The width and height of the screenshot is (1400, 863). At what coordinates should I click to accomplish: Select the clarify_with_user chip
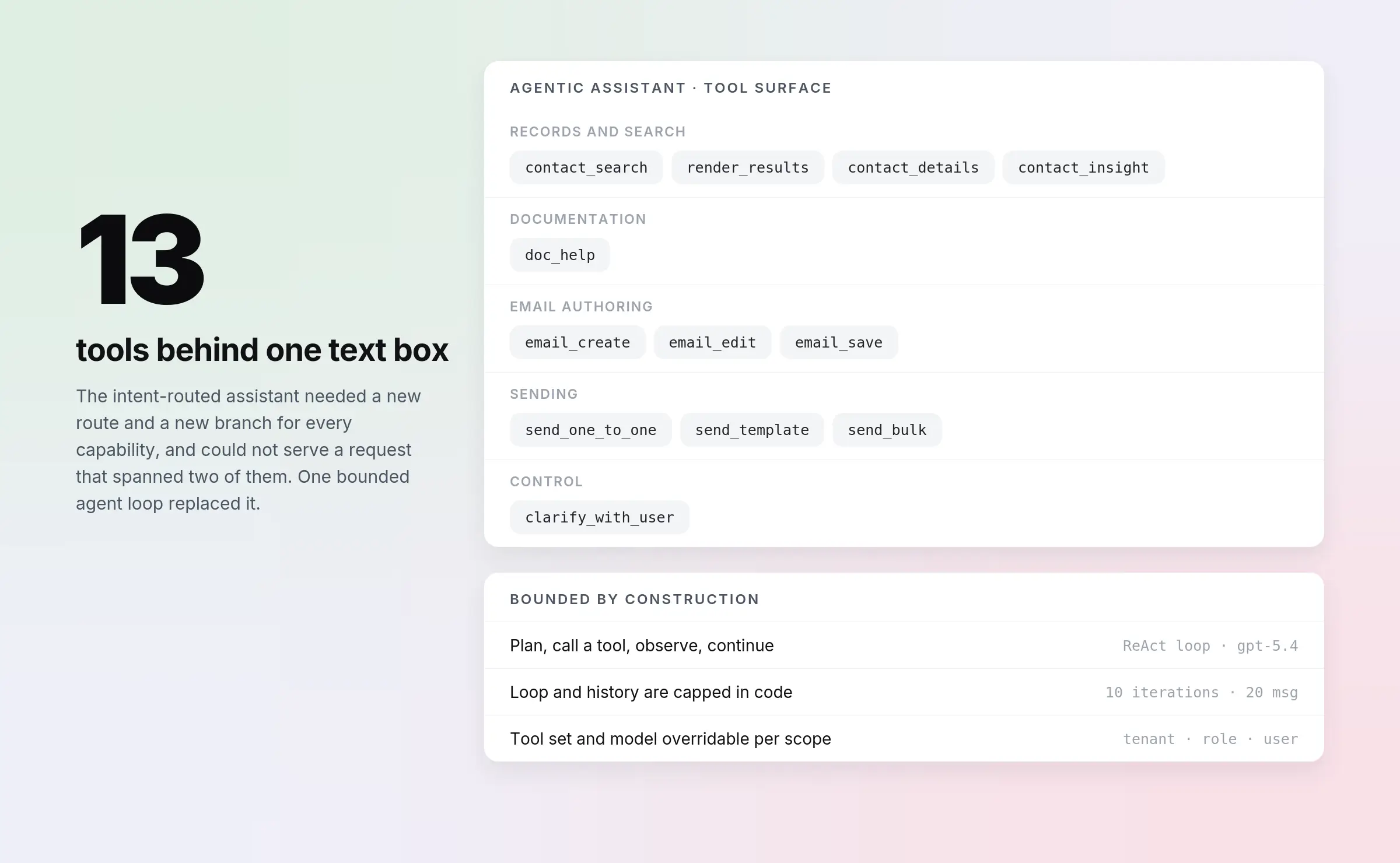600,517
